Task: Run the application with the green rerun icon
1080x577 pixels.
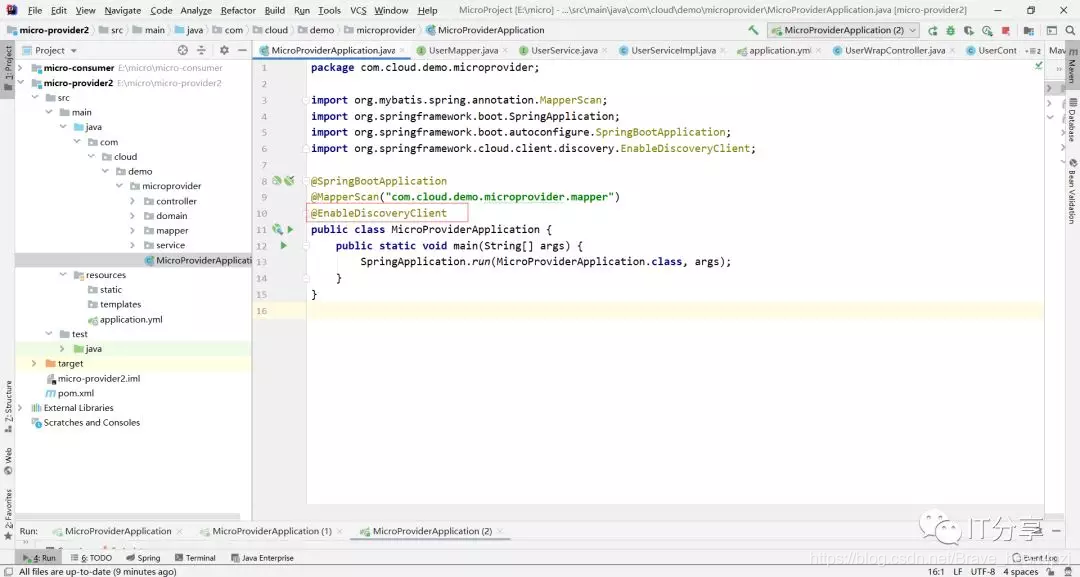Action: click(x=933, y=30)
